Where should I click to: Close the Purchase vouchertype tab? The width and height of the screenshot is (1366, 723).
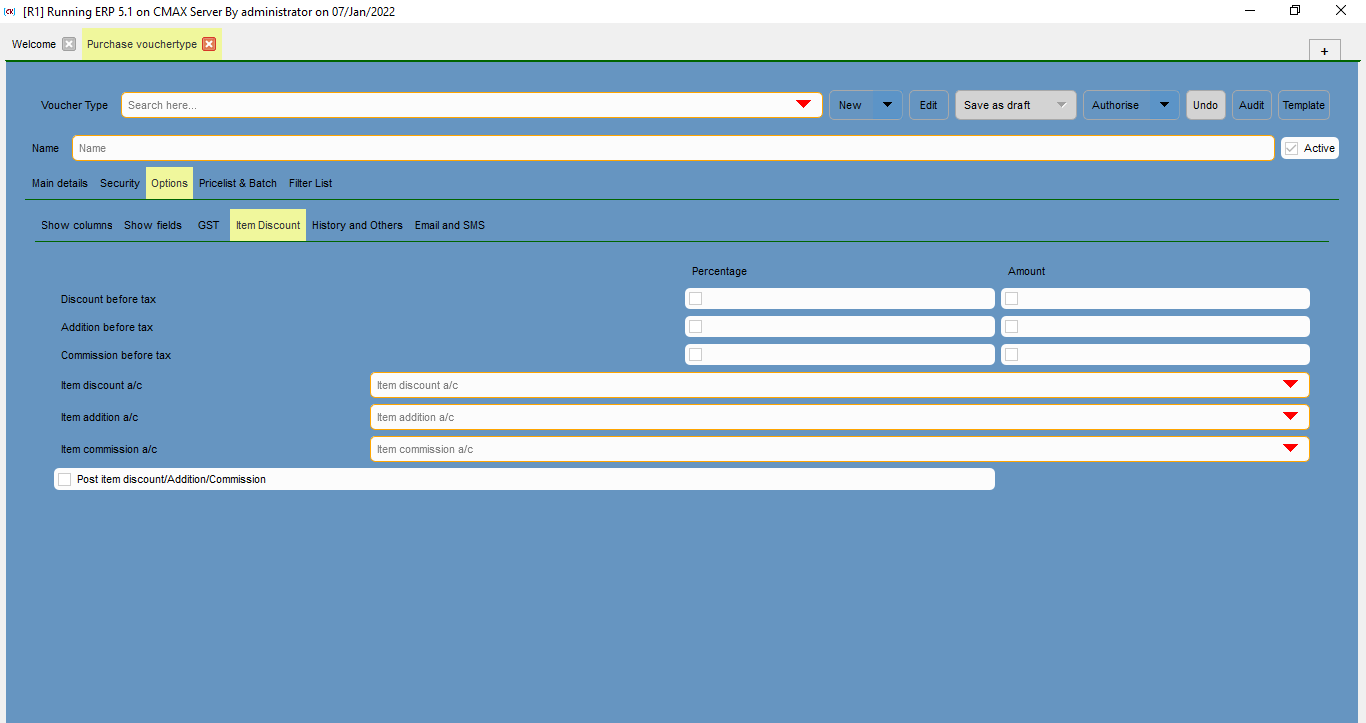[x=209, y=44]
